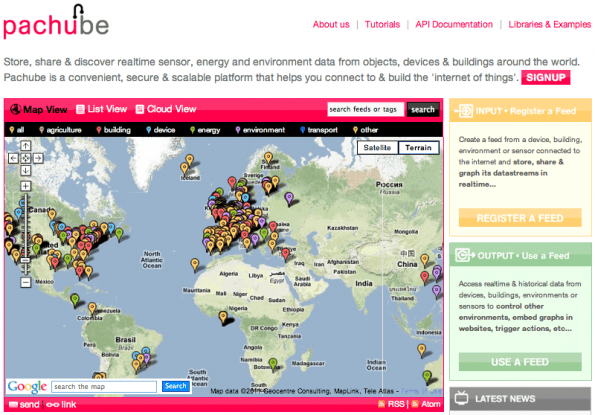Switch to Map View tab
Viewport: 595px width, 415px height.
point(39,110)
